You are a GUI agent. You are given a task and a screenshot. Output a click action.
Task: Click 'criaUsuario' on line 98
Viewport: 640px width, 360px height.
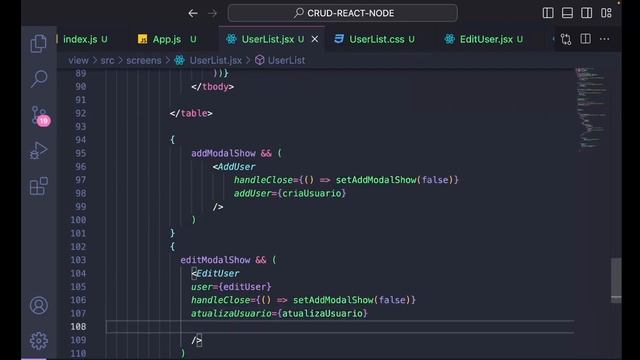click(311, 193)
